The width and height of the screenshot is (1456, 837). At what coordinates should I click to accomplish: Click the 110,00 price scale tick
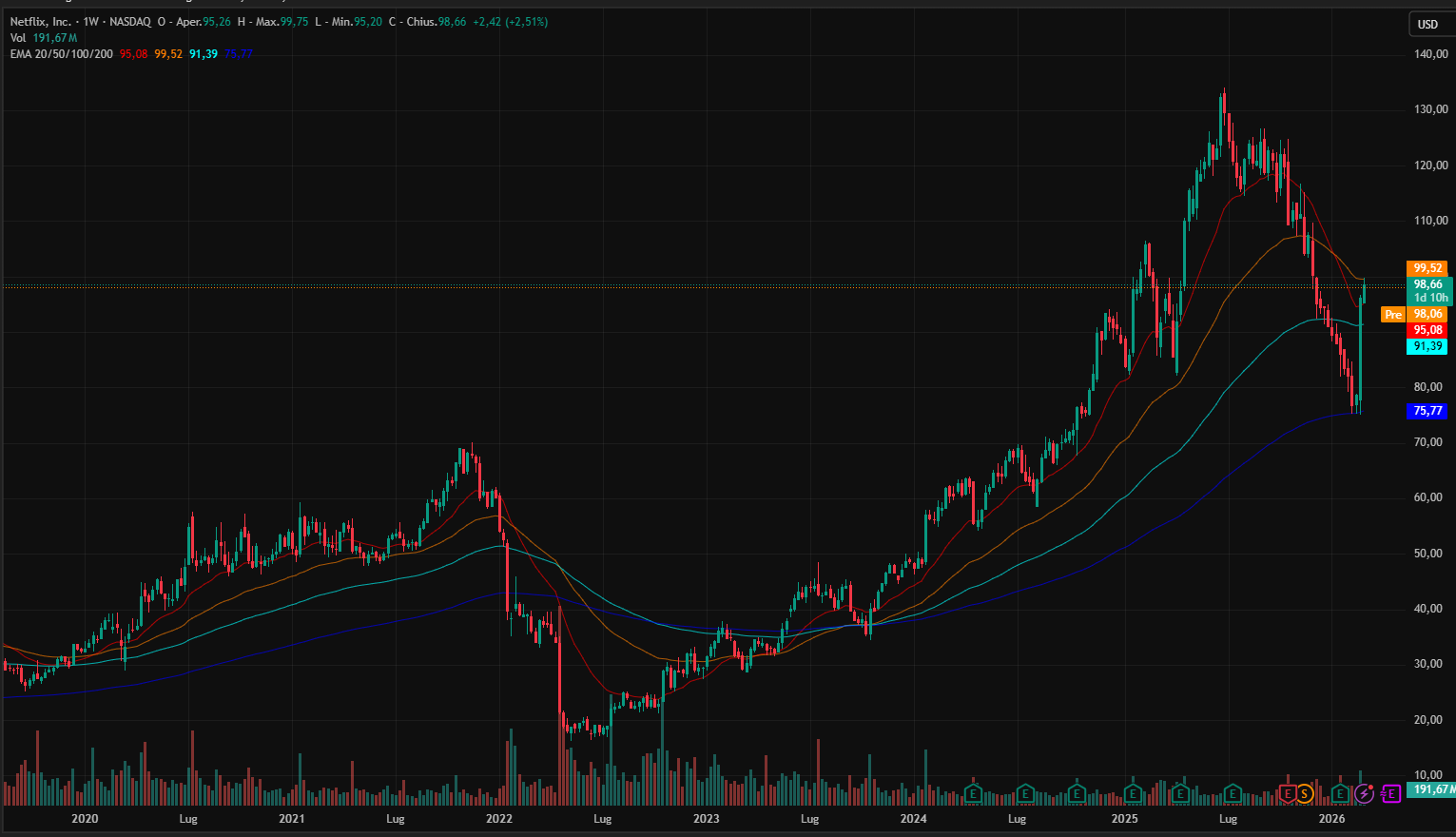(1431, 221)
